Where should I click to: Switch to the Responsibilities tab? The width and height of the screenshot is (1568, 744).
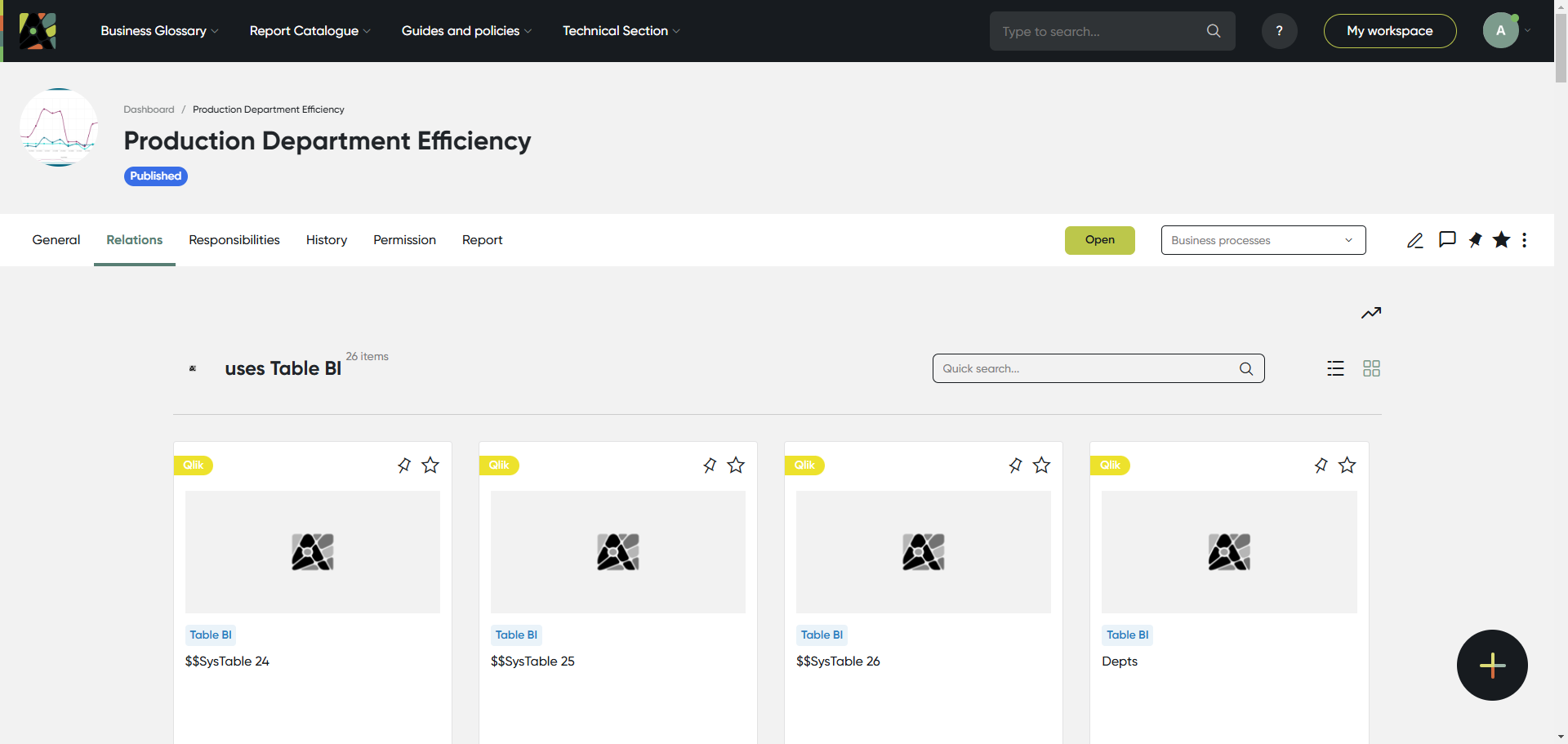[234, 240]
